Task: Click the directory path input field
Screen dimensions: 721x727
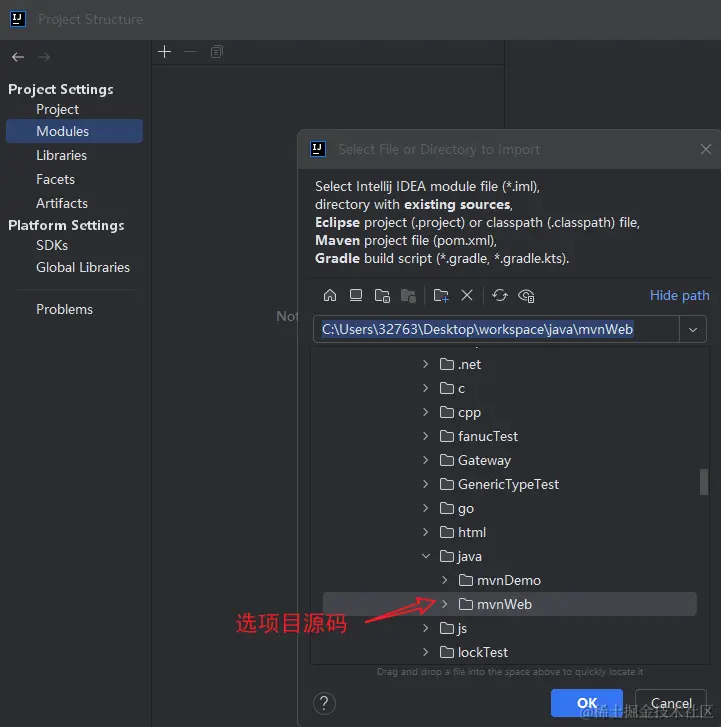Action: coord(496,330)
